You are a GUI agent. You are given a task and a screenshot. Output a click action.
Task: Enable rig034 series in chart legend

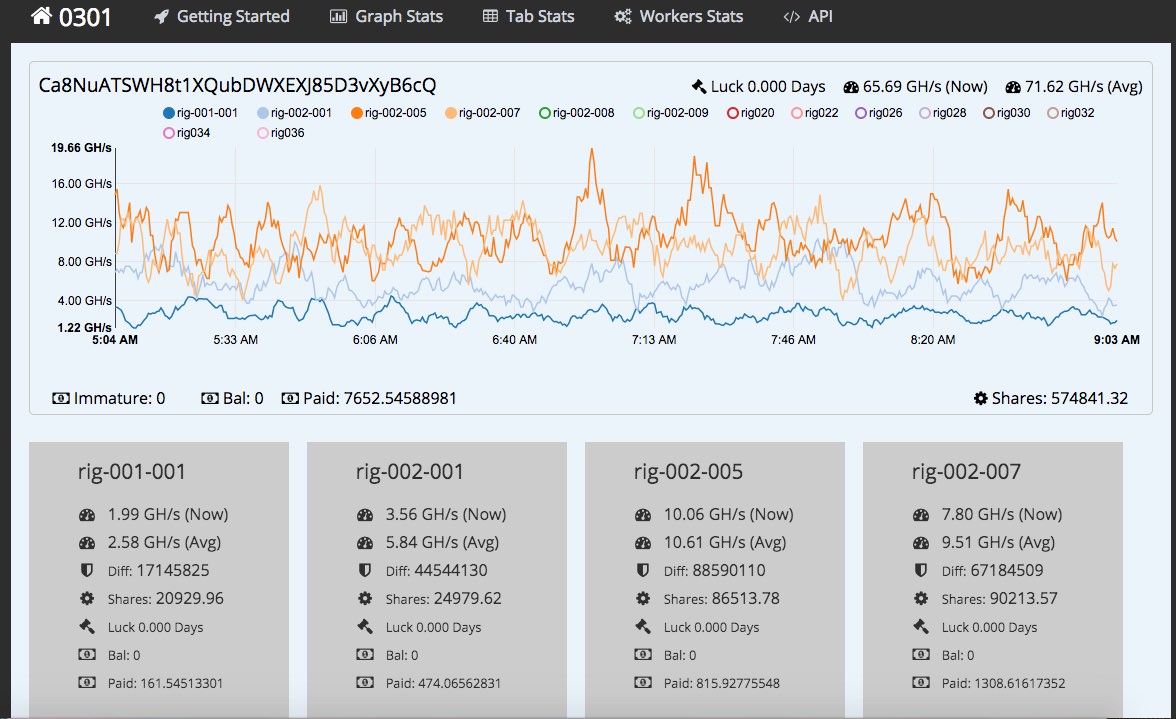pyautogui.click(x=168, y=133)
